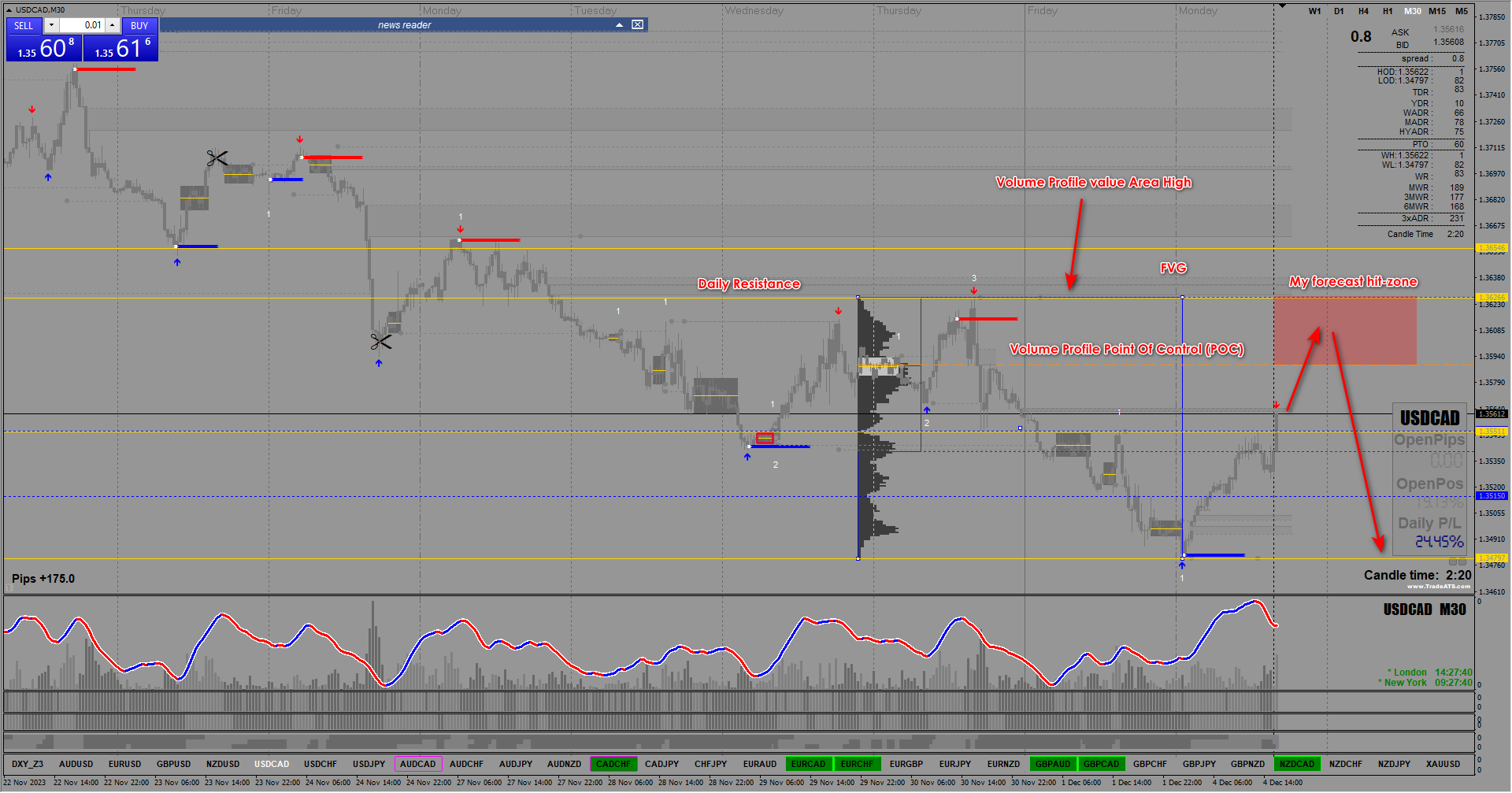This screenshot has height=793, width=1512.
Task: Switch to the EURUSD symbol
Action: tap(125, 764)
